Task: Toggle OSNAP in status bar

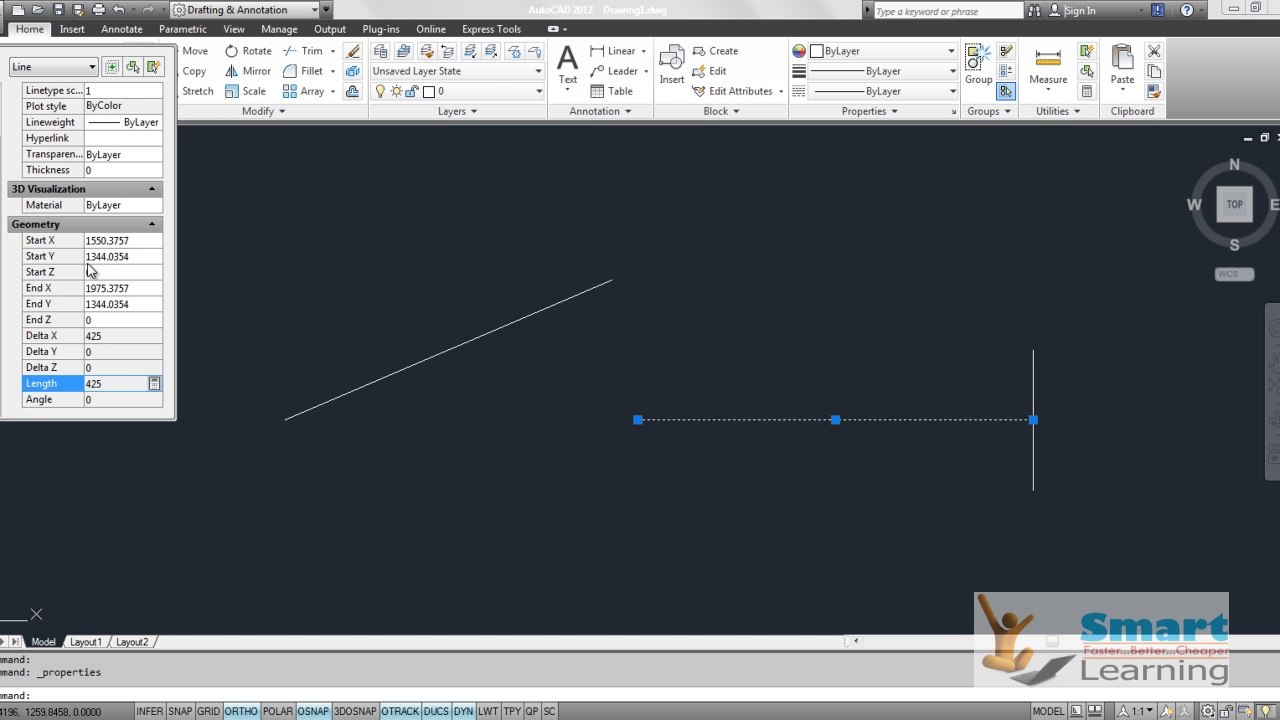Action: (313, 711)
